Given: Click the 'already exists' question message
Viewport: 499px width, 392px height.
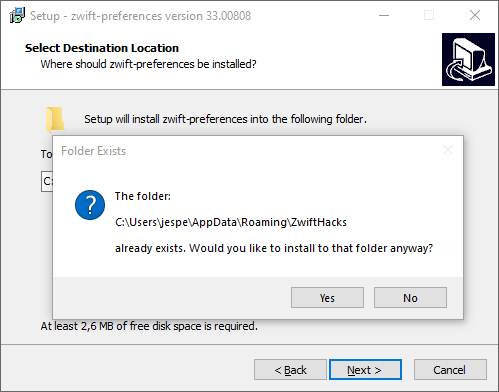Looking at the screenshot, I should point(274,248).
